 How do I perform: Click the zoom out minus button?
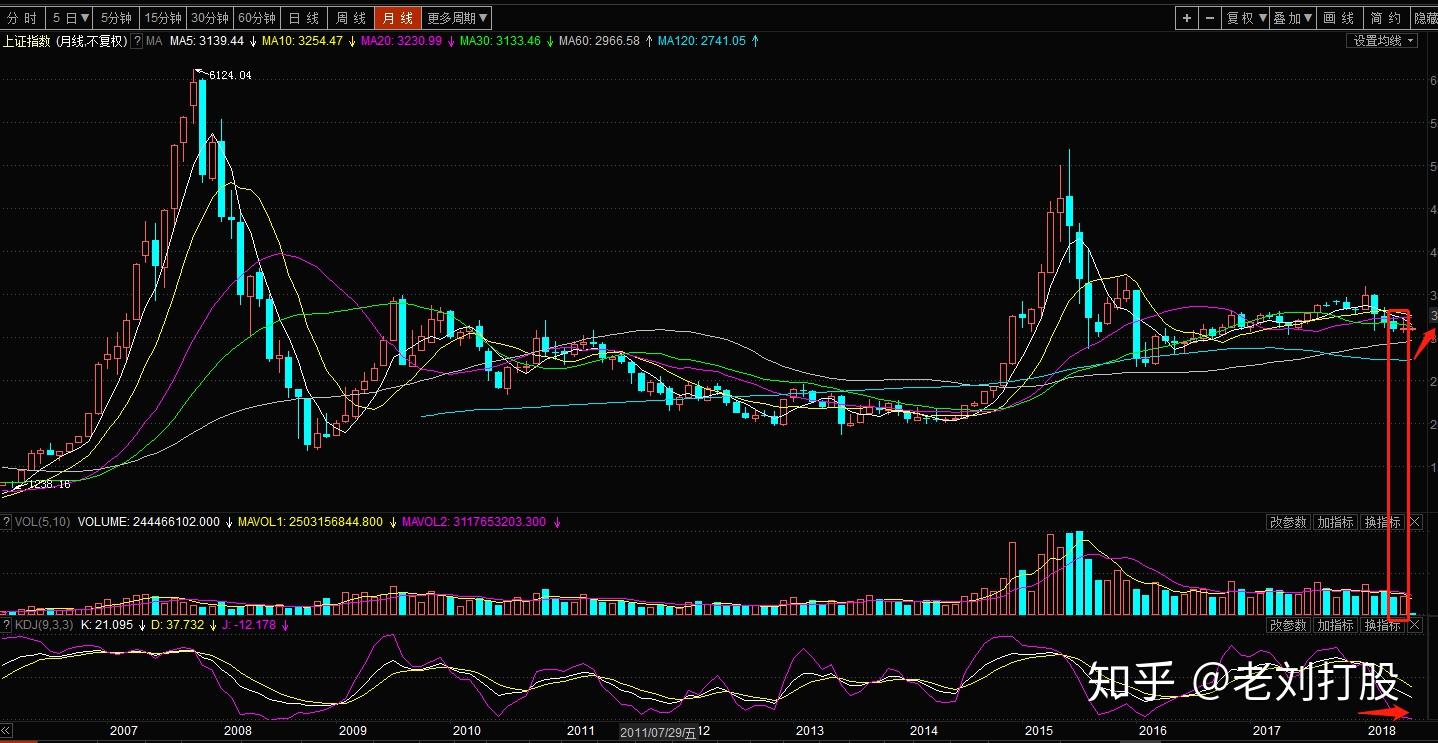click(x=1210, y=18)
